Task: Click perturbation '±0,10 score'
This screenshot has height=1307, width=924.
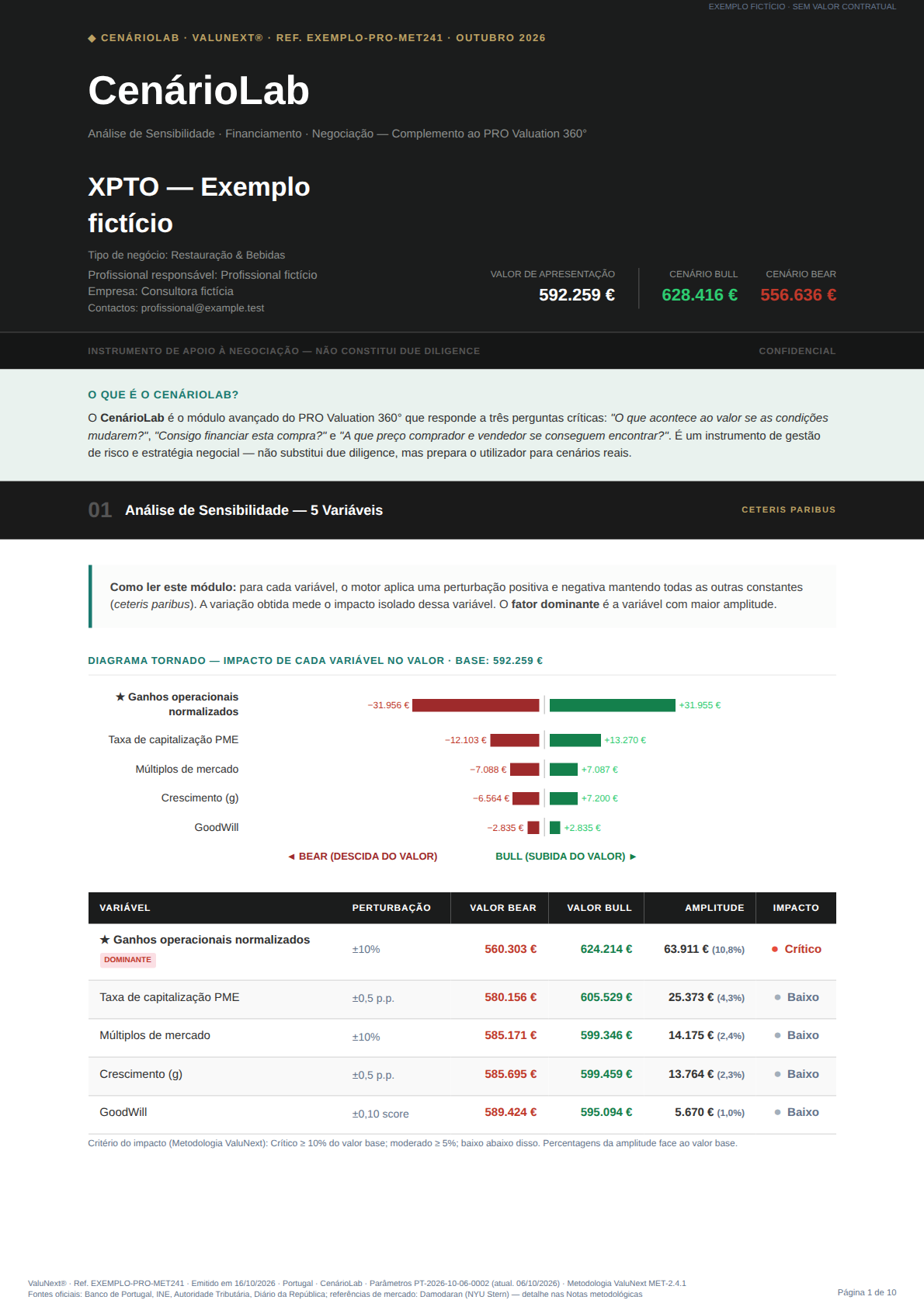Action: pyautogui.click(x=380, y=1114)
